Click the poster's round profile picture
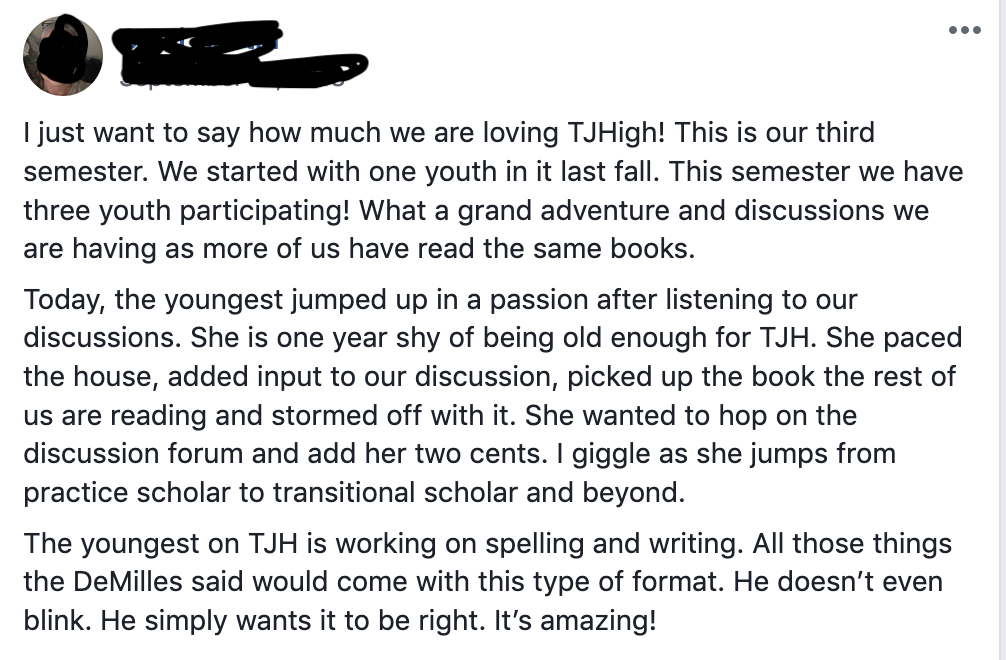 coord(63,55)
